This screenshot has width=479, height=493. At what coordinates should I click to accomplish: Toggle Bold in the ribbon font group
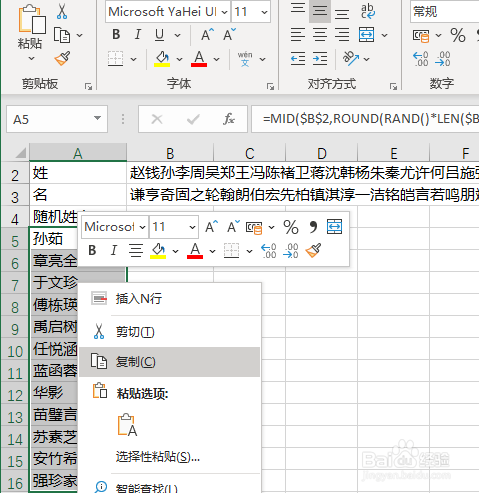(116, 35)
